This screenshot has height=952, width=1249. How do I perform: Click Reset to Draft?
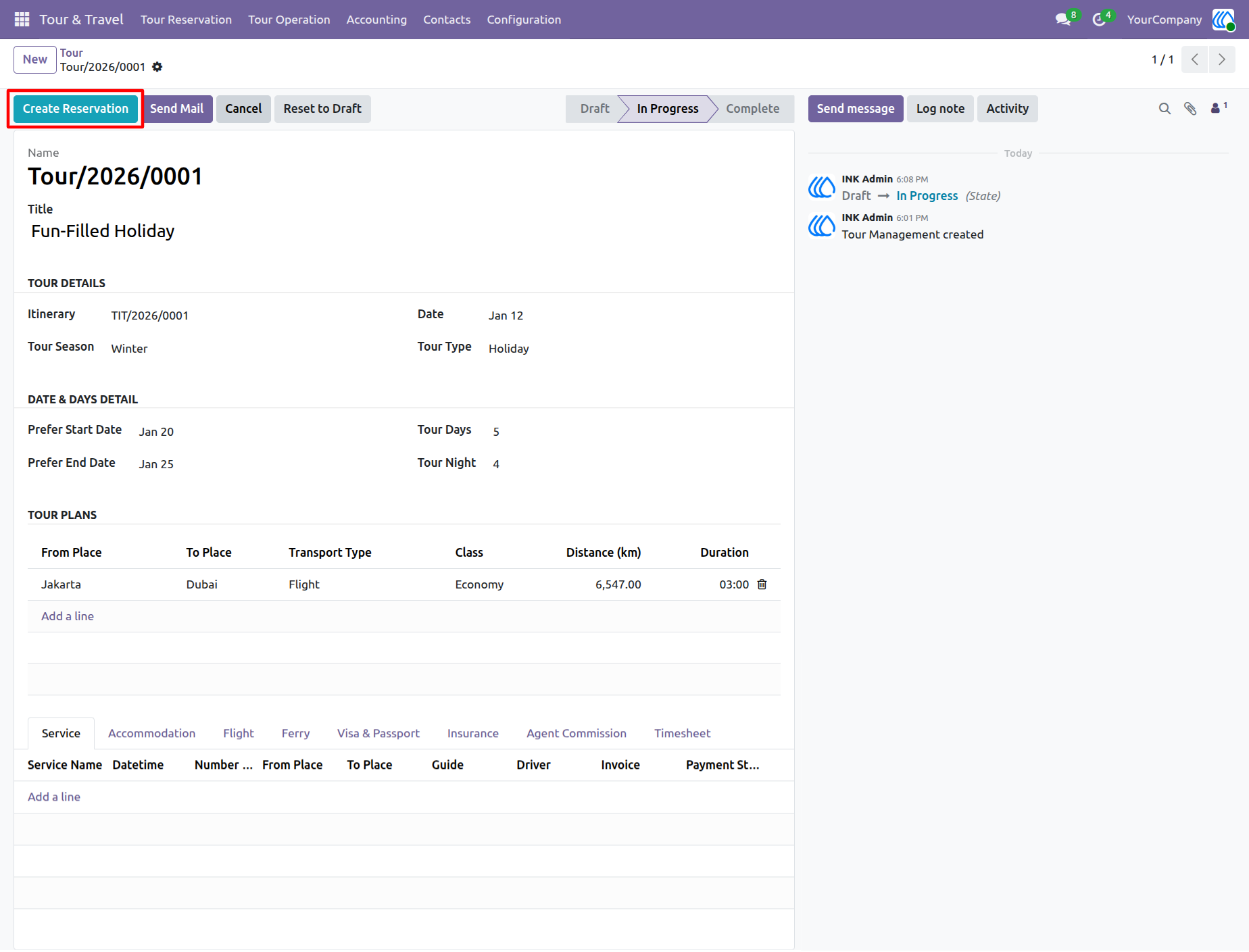(x=322, y=109)
